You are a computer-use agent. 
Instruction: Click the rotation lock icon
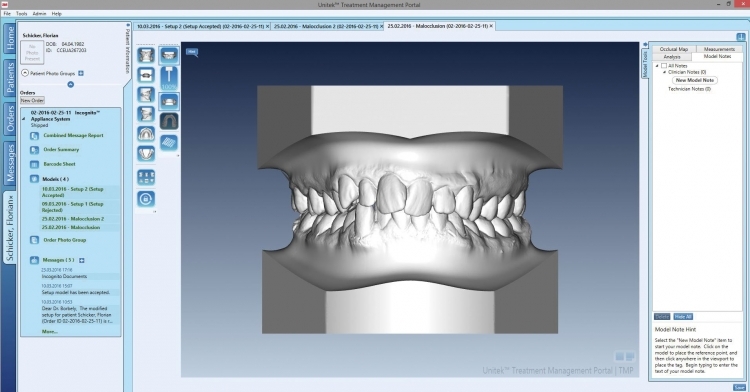146,198
